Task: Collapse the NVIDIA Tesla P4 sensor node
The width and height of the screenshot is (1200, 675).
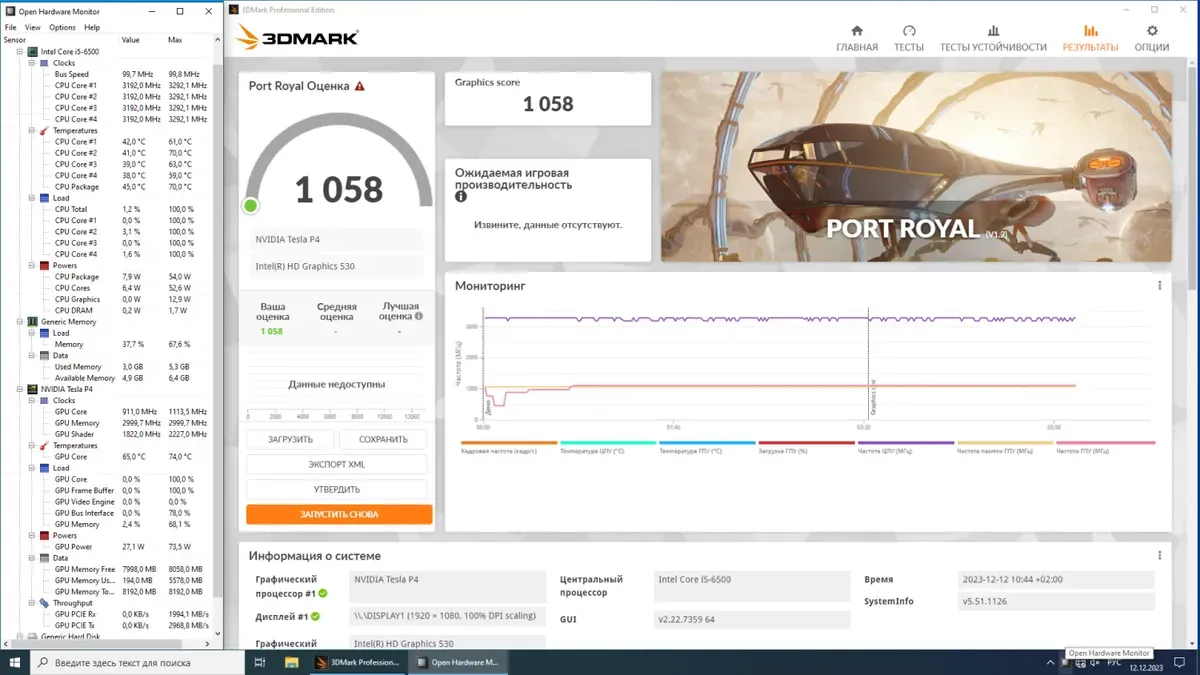Action: (x=21, y=389)
